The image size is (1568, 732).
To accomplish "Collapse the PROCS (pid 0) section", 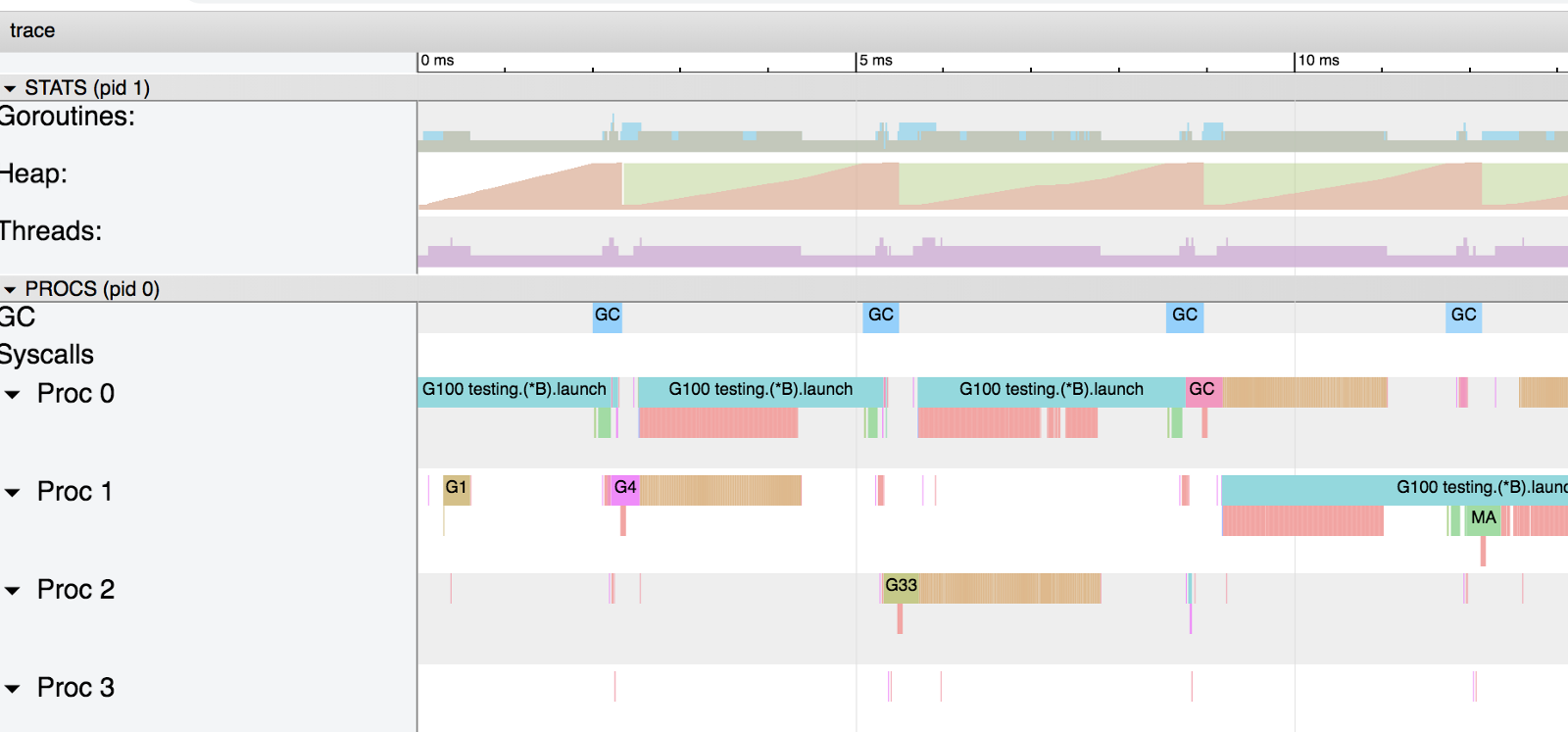I will coord(10,289).
